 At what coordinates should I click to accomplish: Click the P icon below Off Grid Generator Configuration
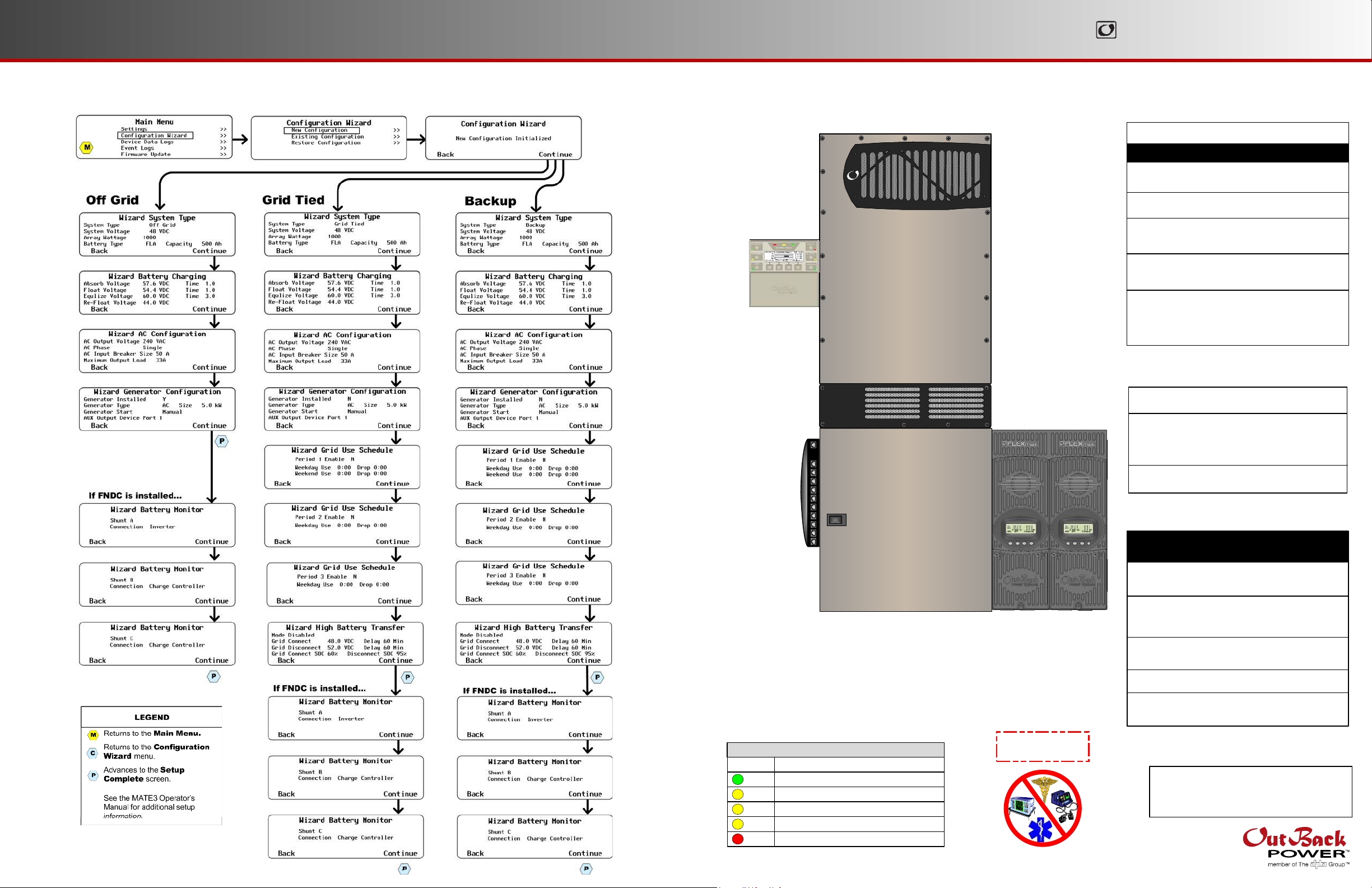pos(221,441)
